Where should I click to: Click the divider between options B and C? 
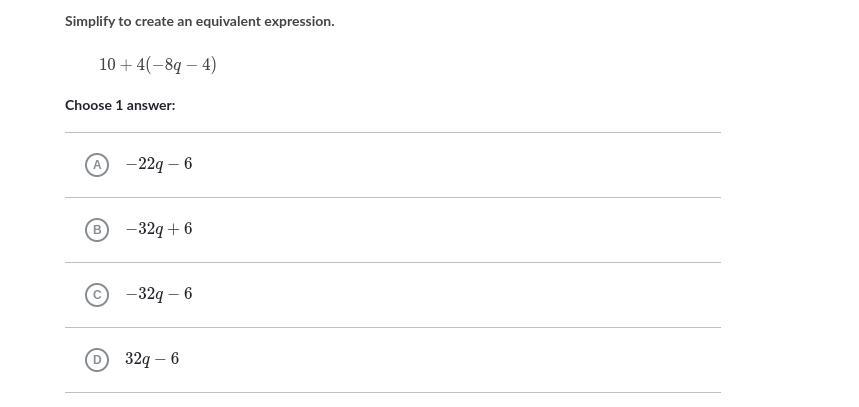pos(392,262)
